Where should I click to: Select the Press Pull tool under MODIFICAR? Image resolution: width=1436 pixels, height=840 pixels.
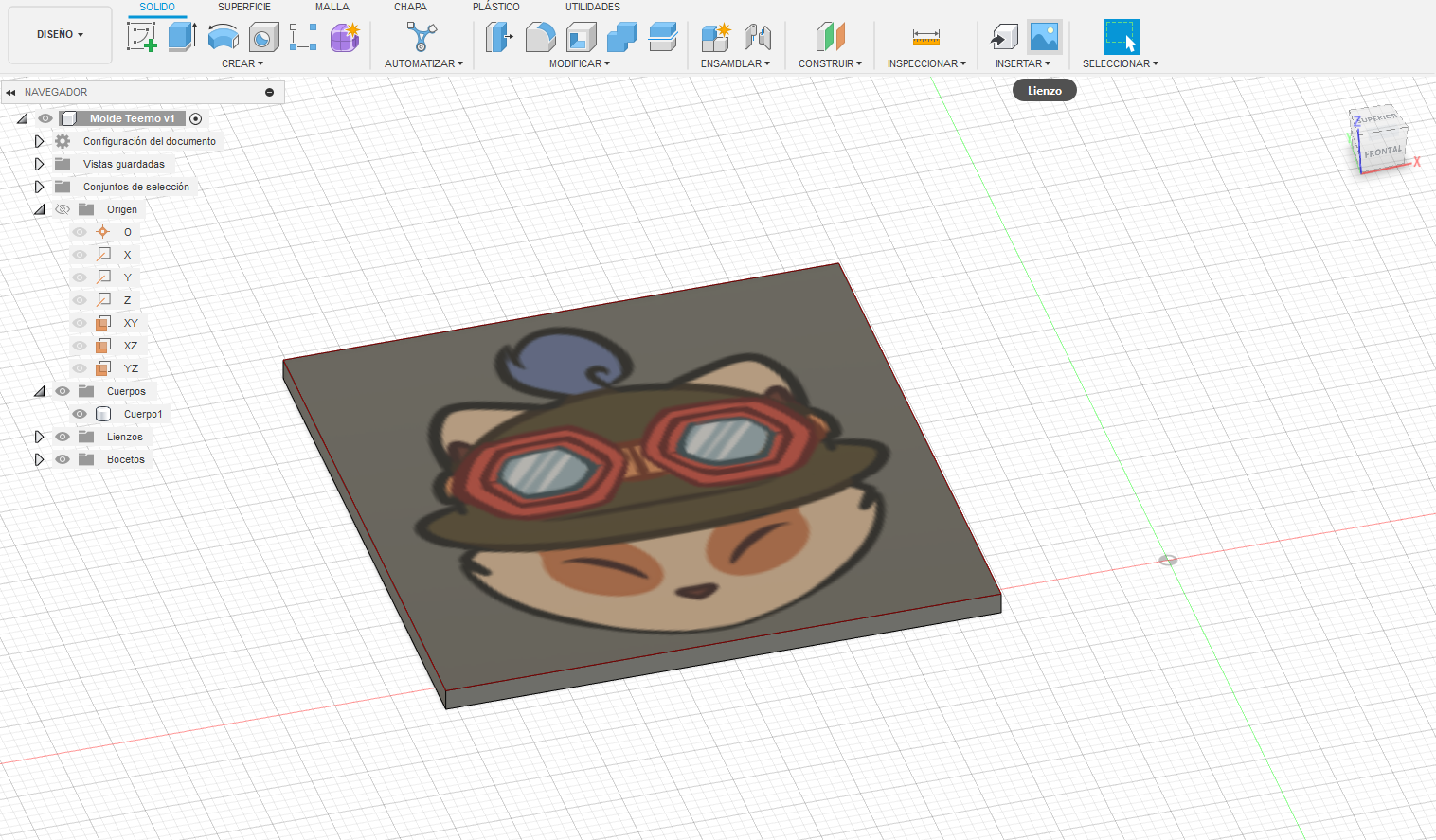coord(499,36)
